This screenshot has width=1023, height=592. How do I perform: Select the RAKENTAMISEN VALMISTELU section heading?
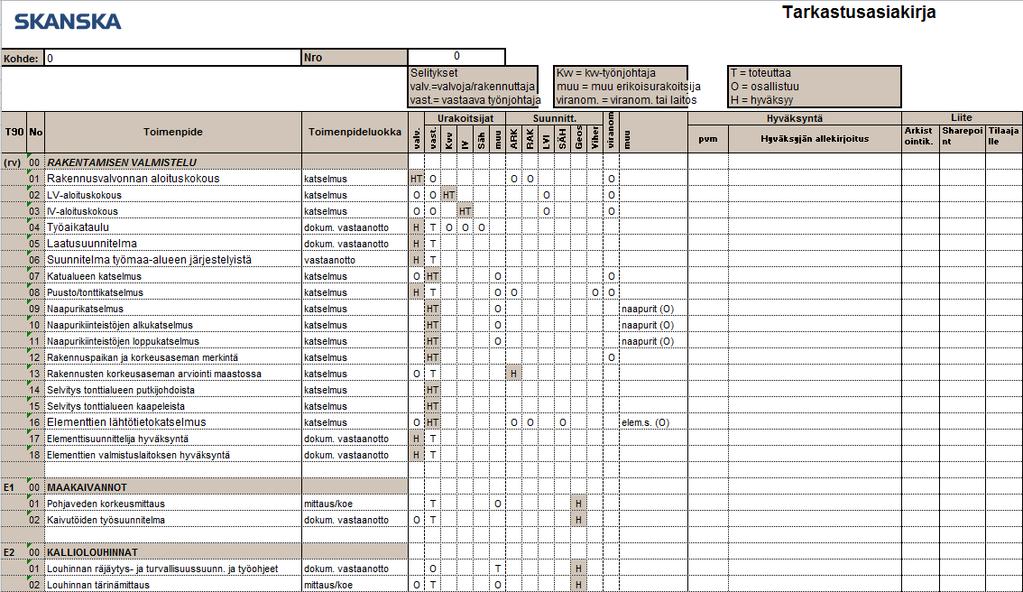(x=173, y=162)
